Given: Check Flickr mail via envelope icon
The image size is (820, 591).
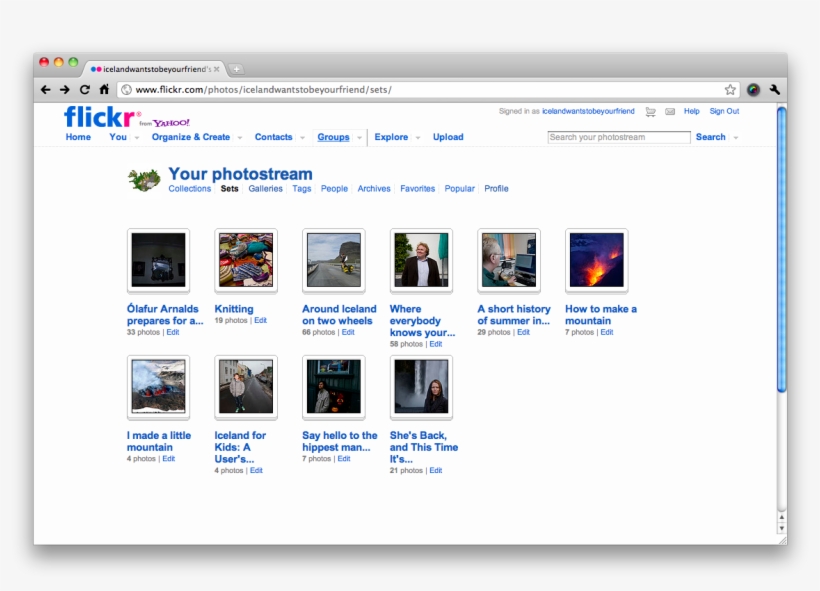Looking at the screenshot, I should tap(669, 111).
